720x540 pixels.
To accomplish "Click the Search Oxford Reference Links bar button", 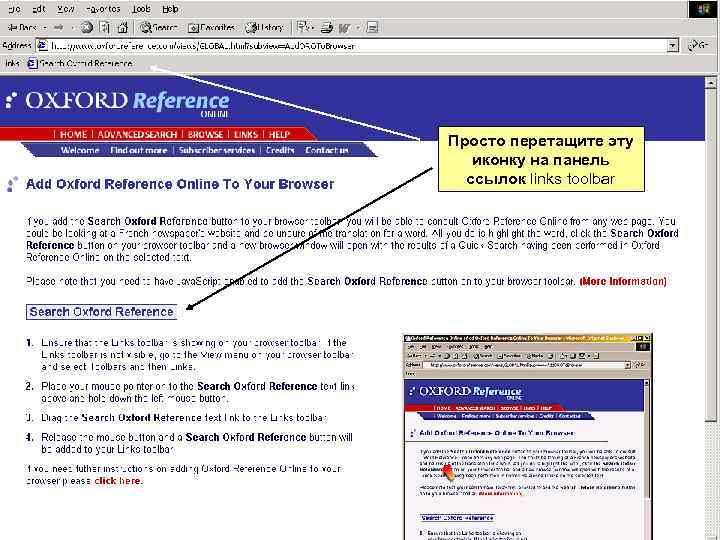I will tap(80, 63).
